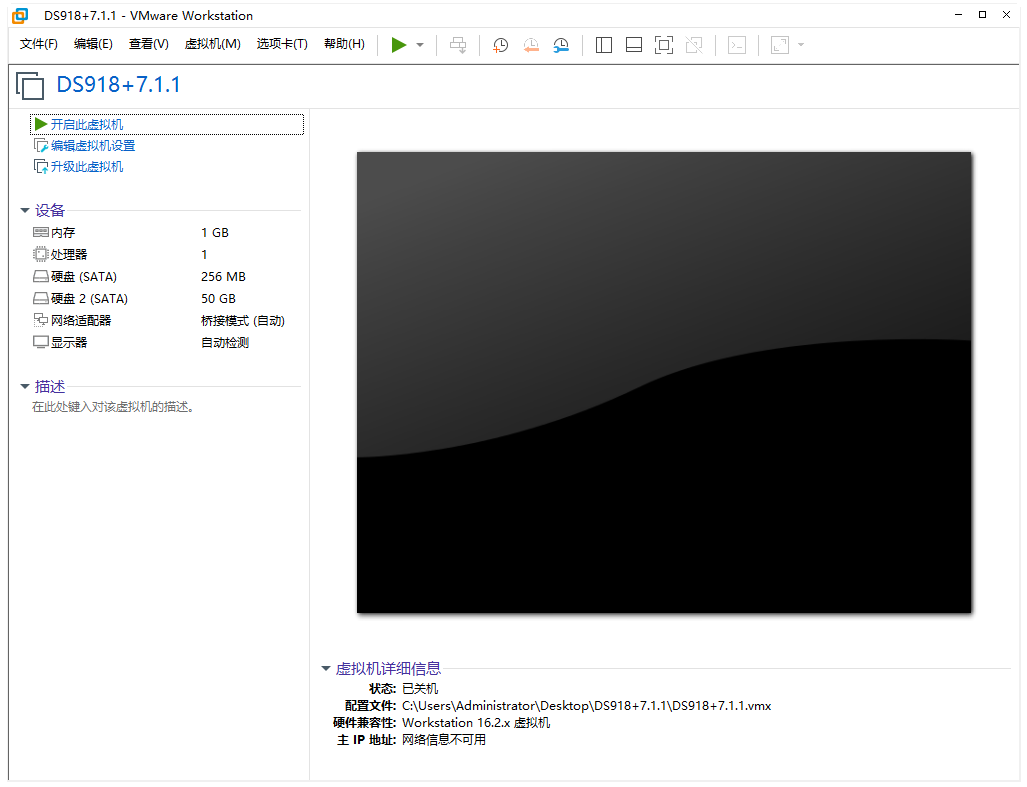
Task: Click the settings icon beside 编辑虚拟机设置
Action: click(x=41, y=145)
